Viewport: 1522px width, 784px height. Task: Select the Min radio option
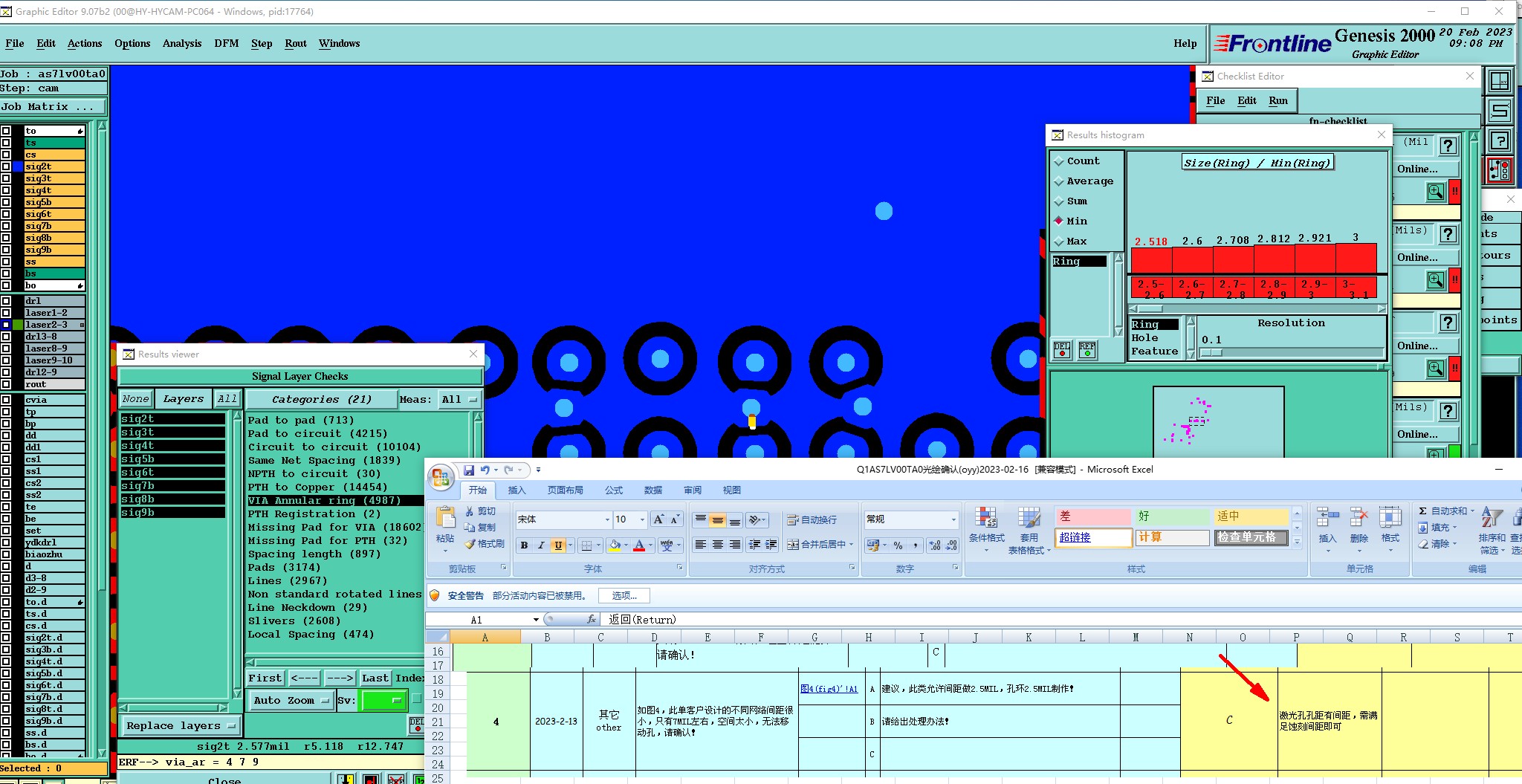tap(1059, 221)
